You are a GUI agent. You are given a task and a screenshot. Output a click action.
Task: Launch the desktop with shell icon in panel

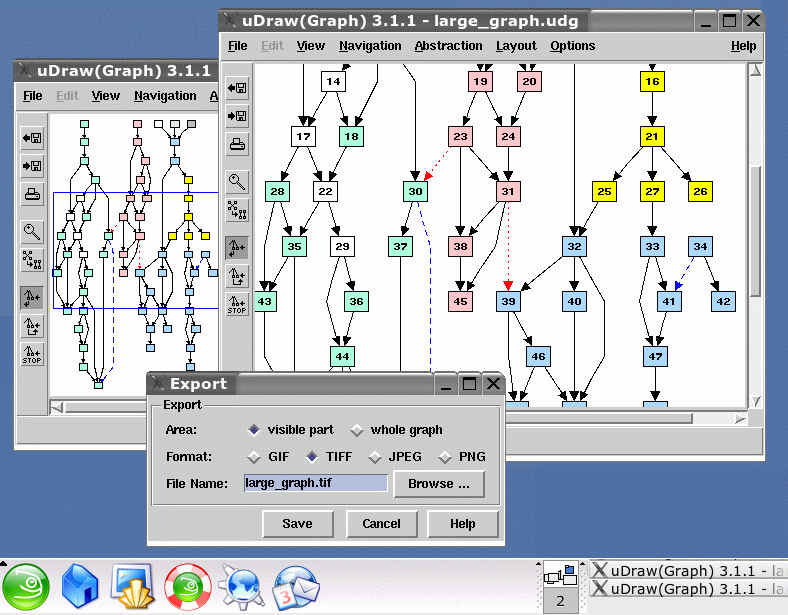(133, 586)
